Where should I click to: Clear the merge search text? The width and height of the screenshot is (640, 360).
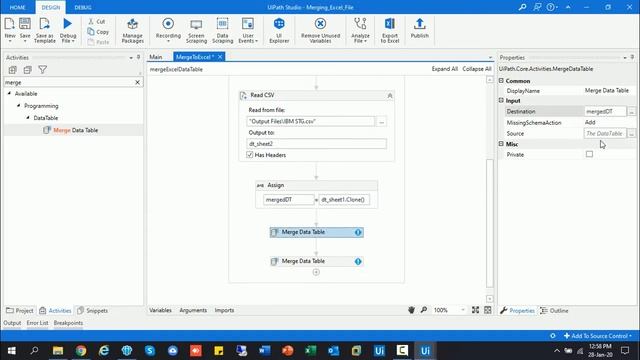138,82
